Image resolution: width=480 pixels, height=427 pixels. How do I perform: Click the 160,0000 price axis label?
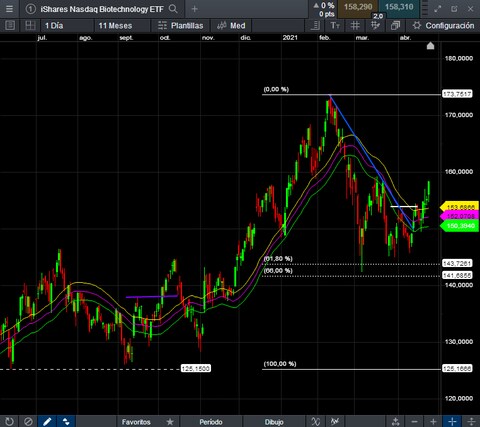(459, 172)
